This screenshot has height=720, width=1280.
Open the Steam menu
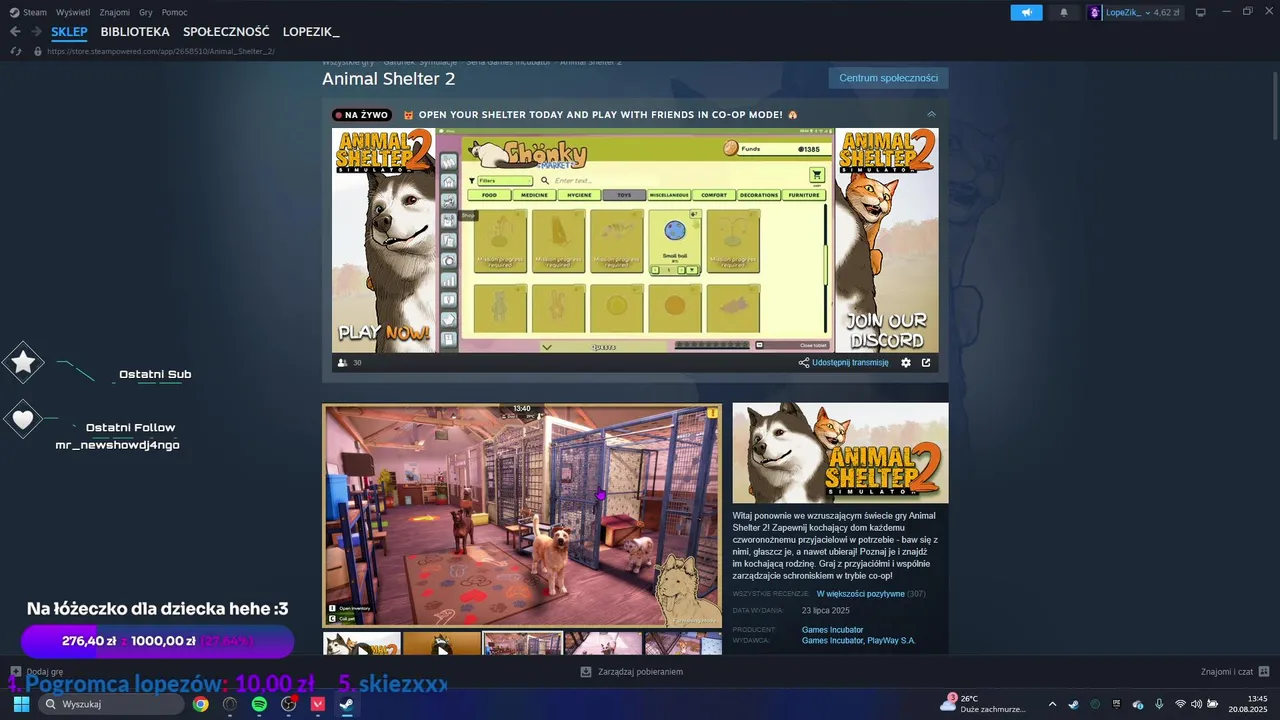pos(28,12)
